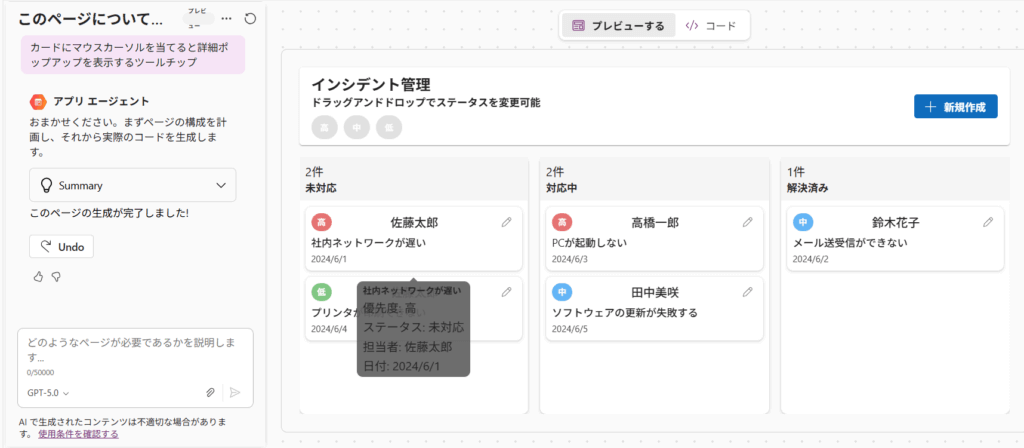Screen dimensions: 1024x448
Task: Click the refresh icon in chat header
Action: point(250,18)
